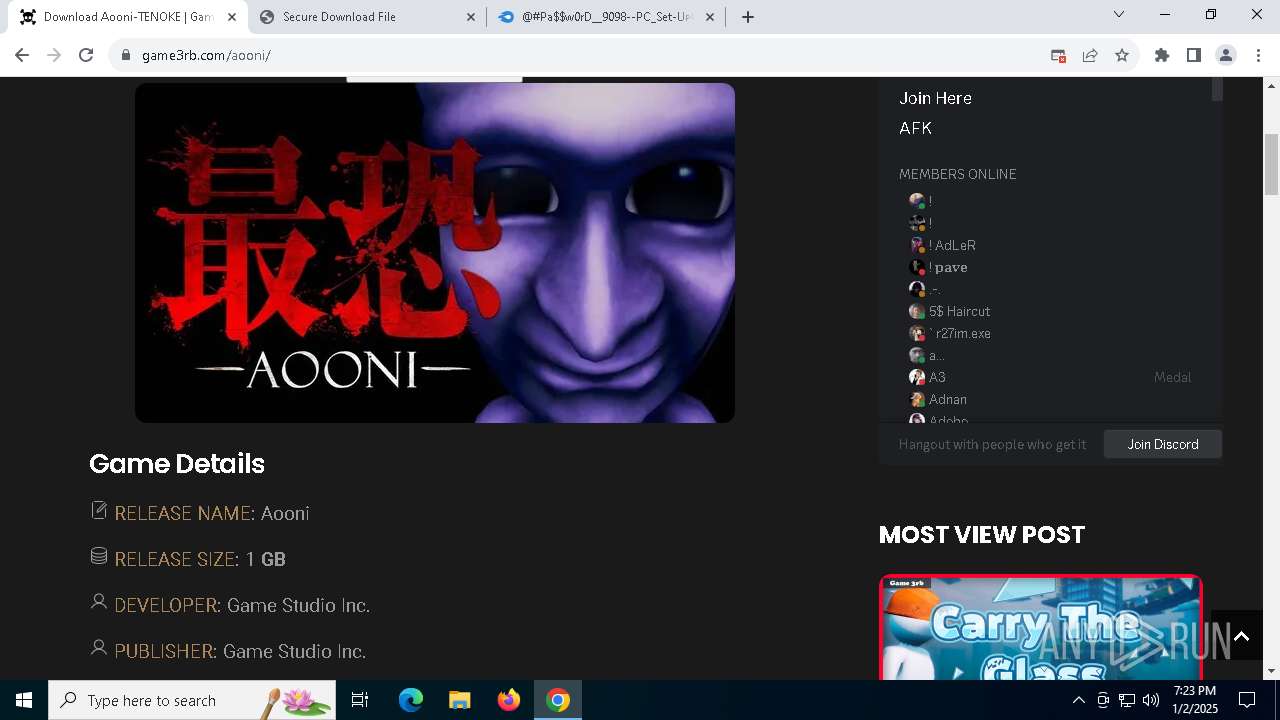The height and width of the screenshot is (720, 1280).
Task: Toggle Chrome side panel
Action: [1194, 55]
